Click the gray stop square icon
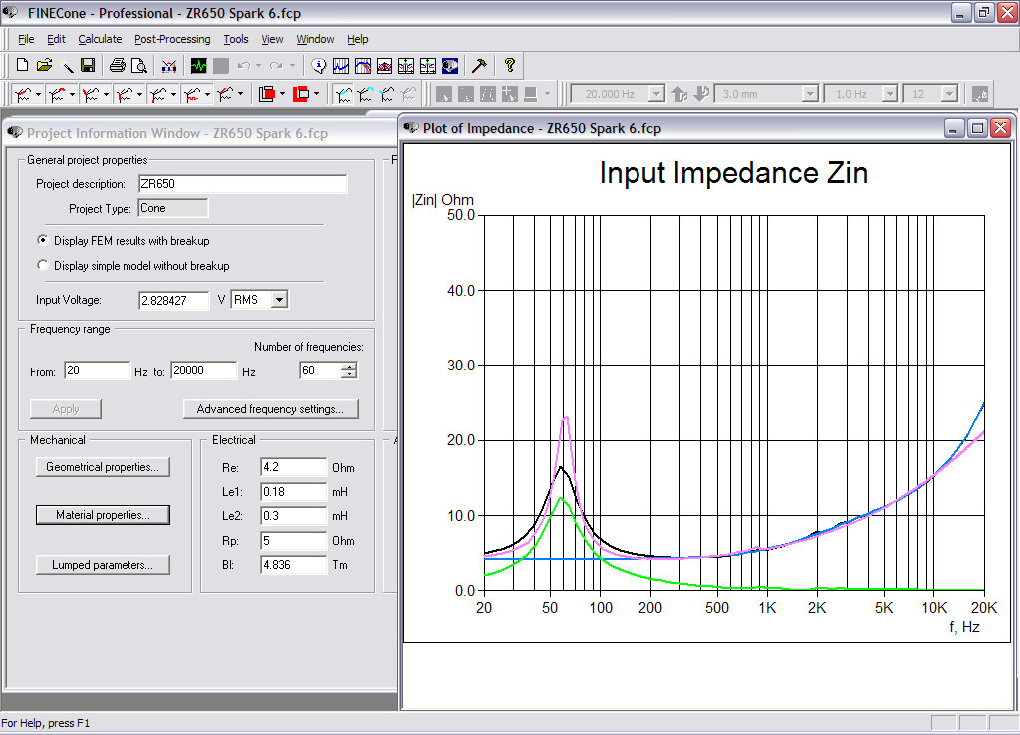 click(x=221, y=65)
